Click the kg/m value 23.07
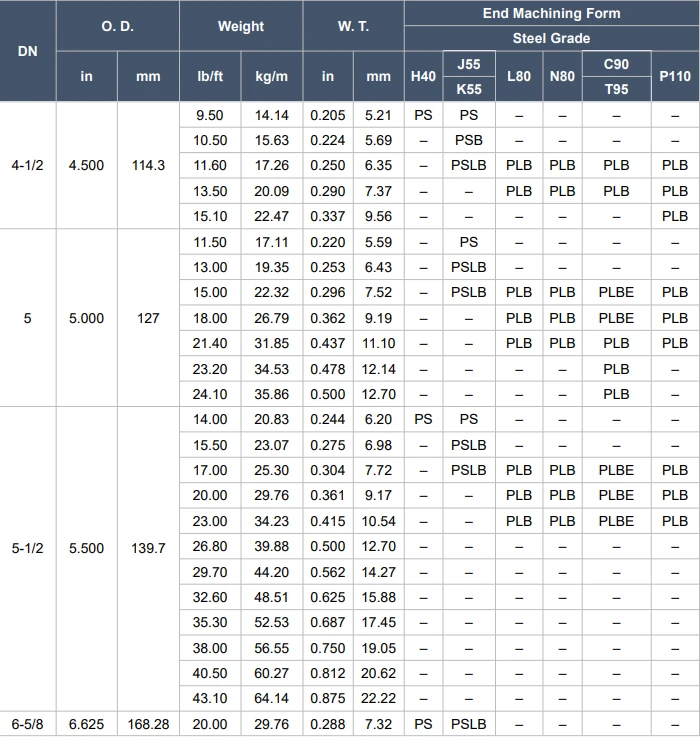The image size is (700, 737). (x=272, y=445)
